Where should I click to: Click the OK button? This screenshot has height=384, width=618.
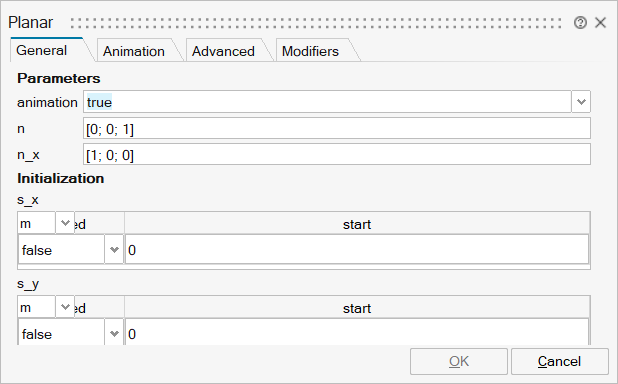pos(459,361)
